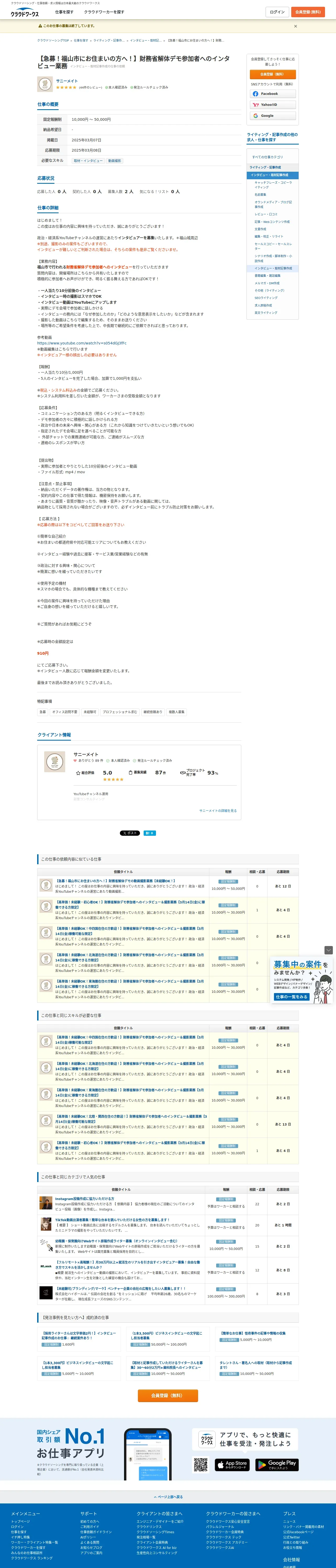Click the header 会員登録 (無料) button

tap(308, 12)
